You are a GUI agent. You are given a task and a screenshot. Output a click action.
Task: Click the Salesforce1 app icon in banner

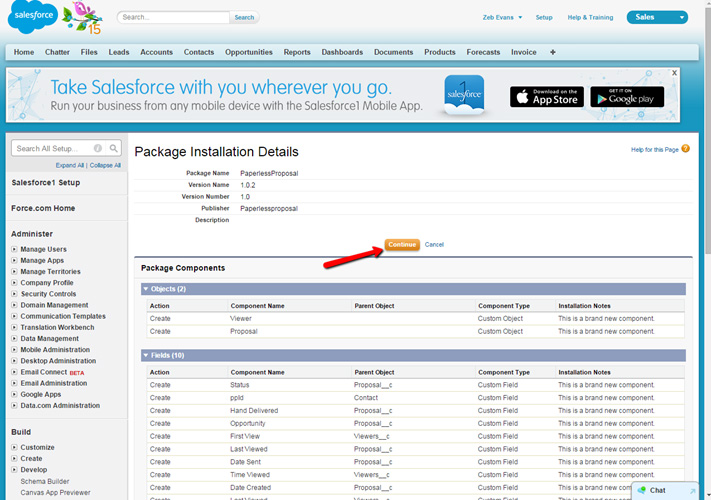[x=464, y=95]
